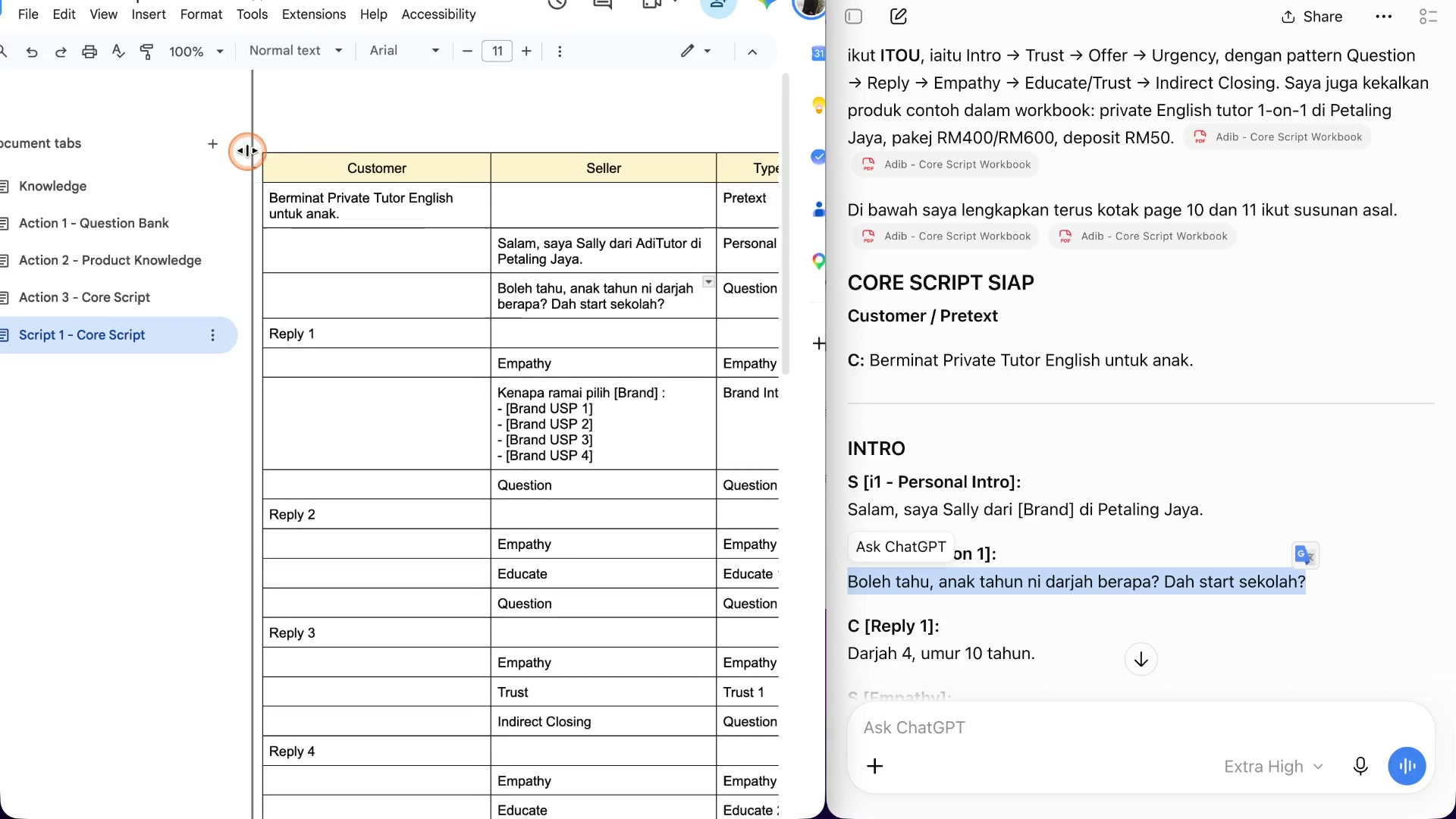The width and height of the screenshot is (1456, 819).
Task: Start a new chat with compose icon
Action: (899, 17)
